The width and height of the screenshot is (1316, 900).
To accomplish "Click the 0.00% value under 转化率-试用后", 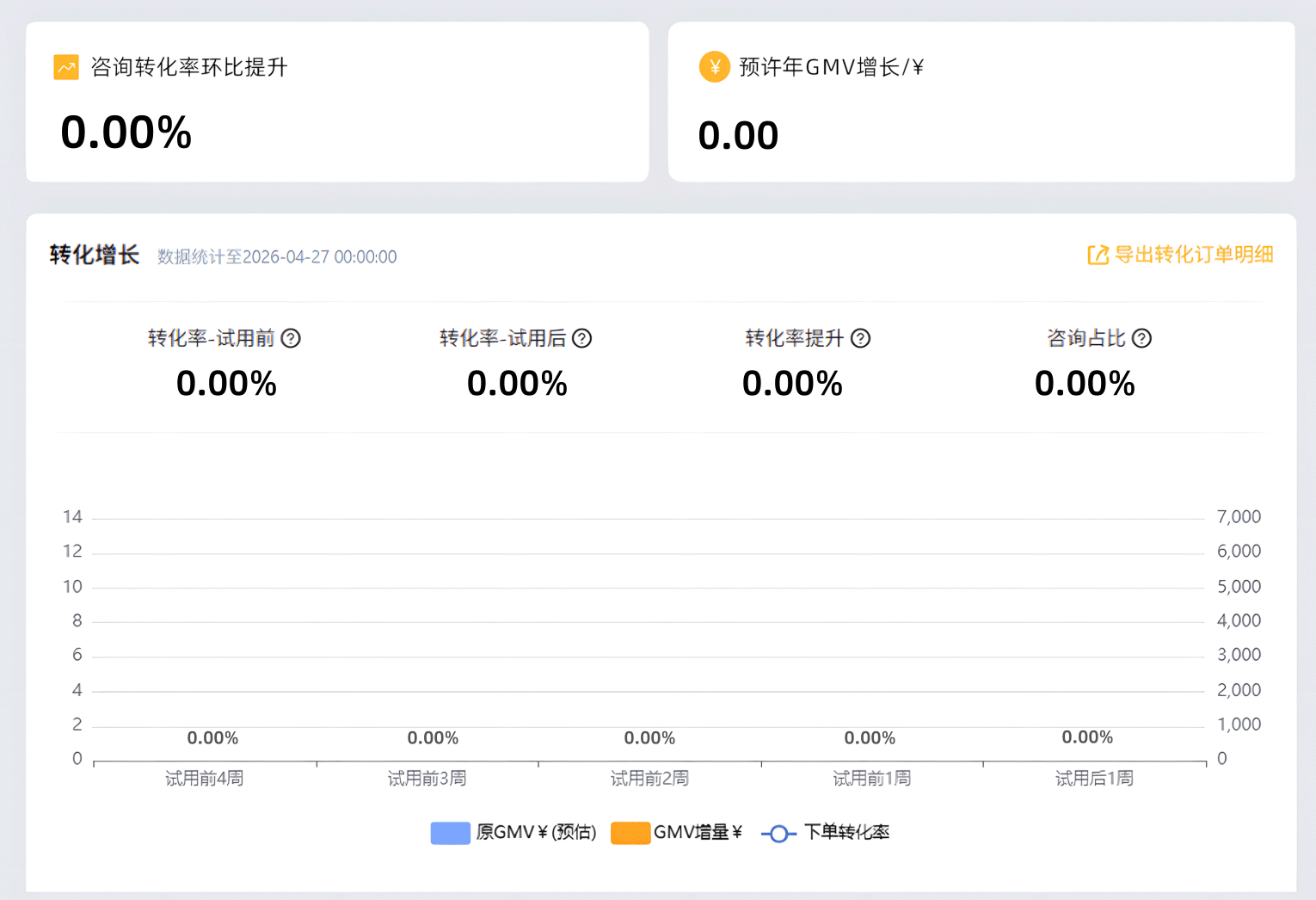I will click(517, 384).
